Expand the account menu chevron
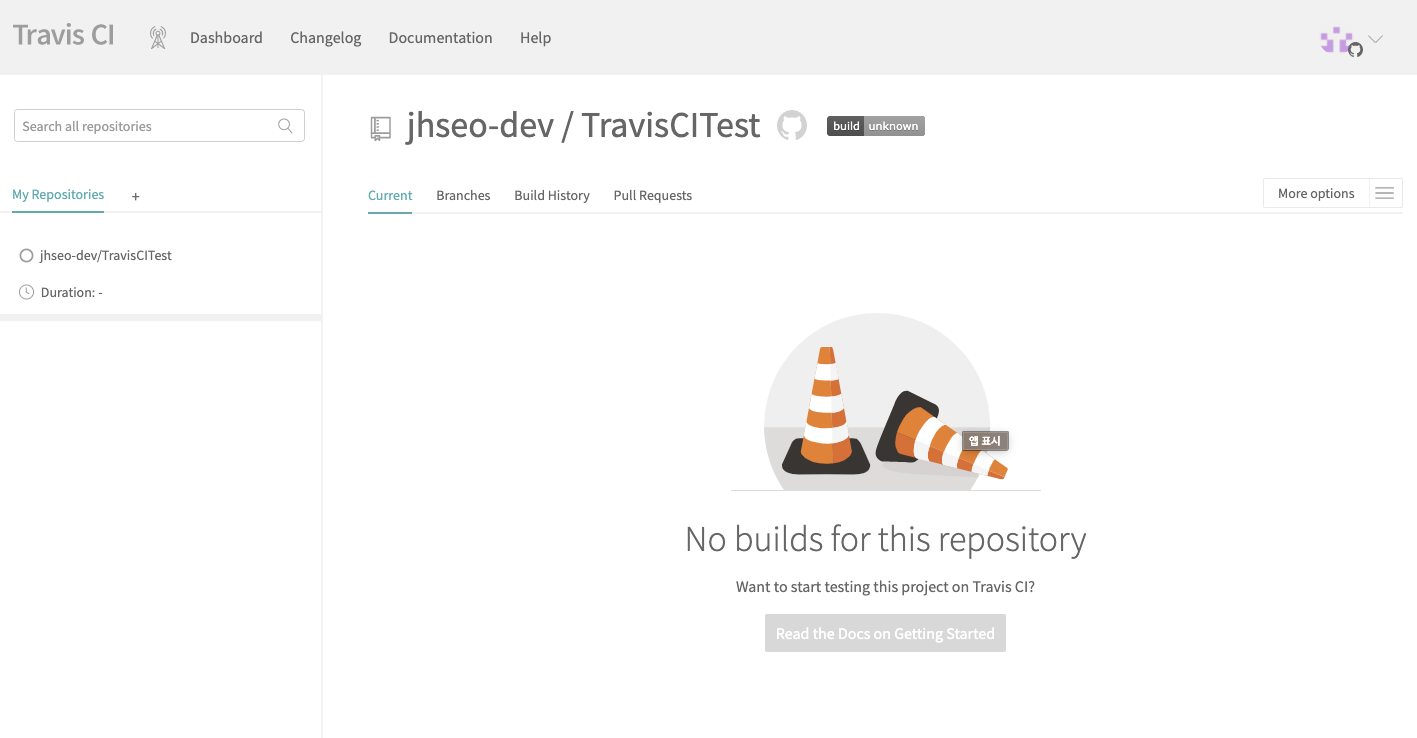The image size is (1417, 738). point(1376,39)
